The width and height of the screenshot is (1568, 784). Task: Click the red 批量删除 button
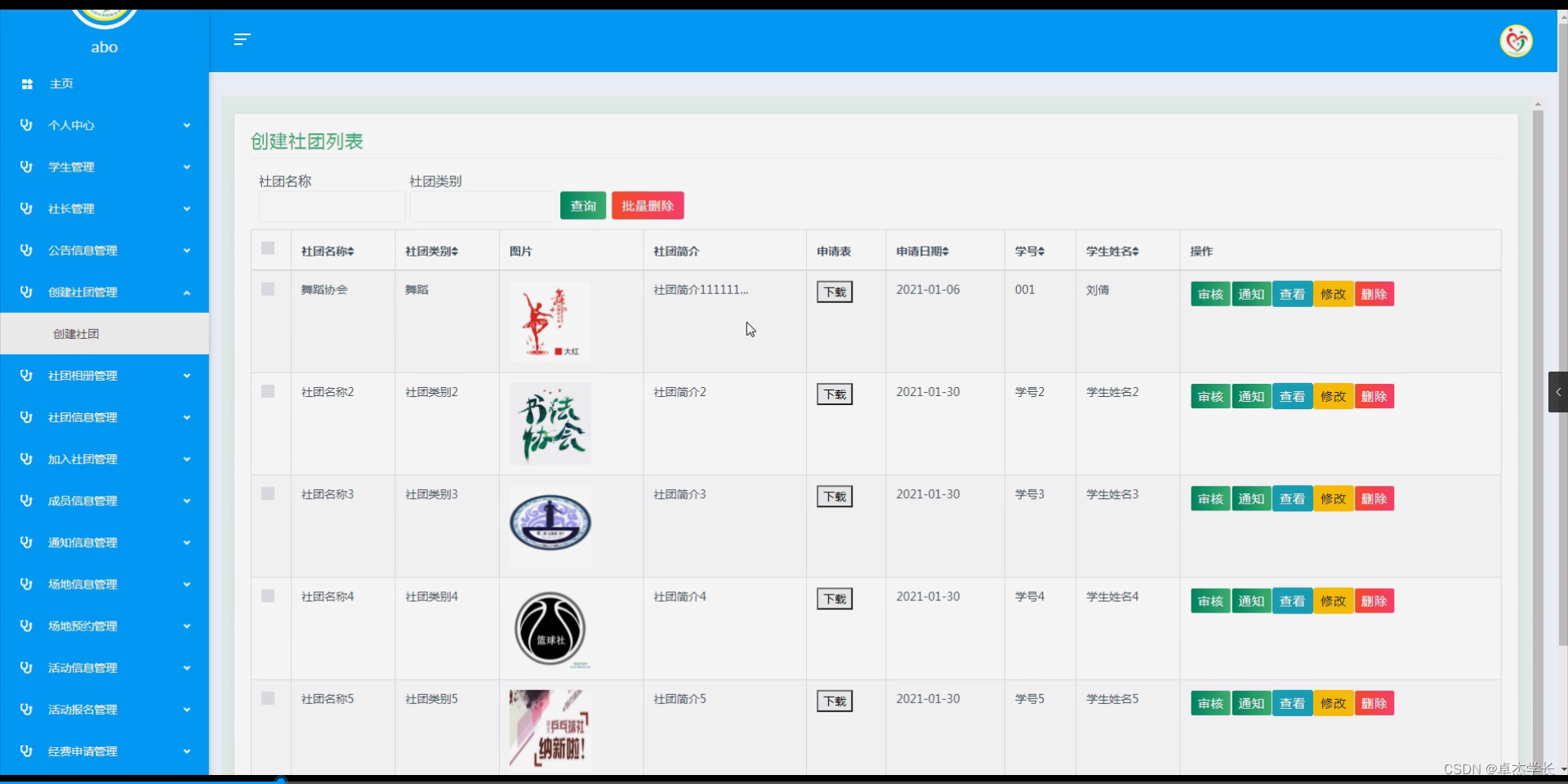tap(648, 205)
